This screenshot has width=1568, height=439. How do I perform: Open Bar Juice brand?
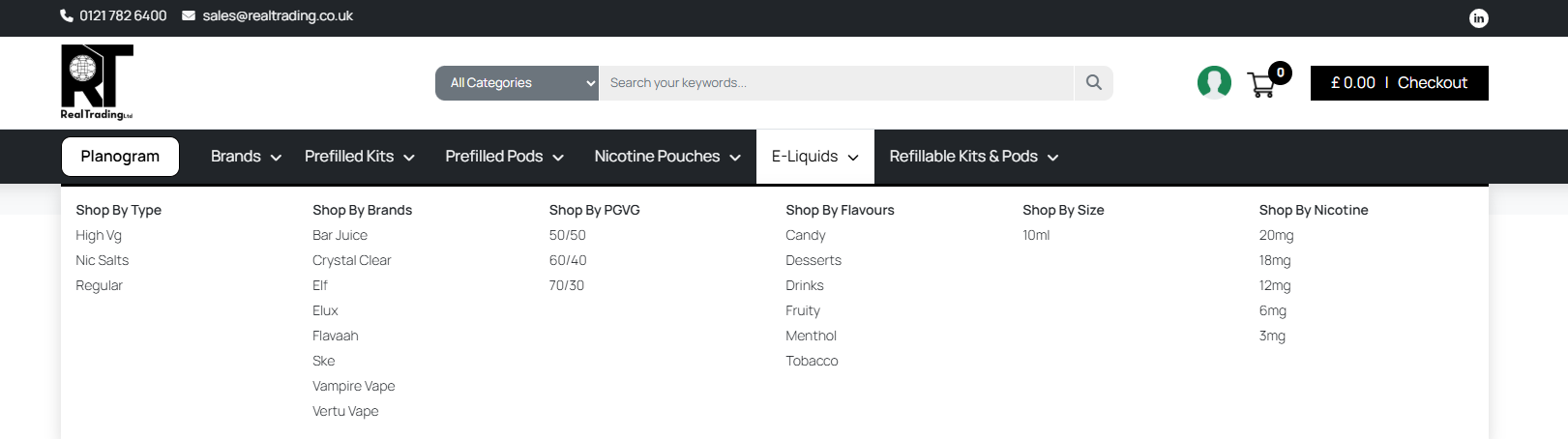340,235
